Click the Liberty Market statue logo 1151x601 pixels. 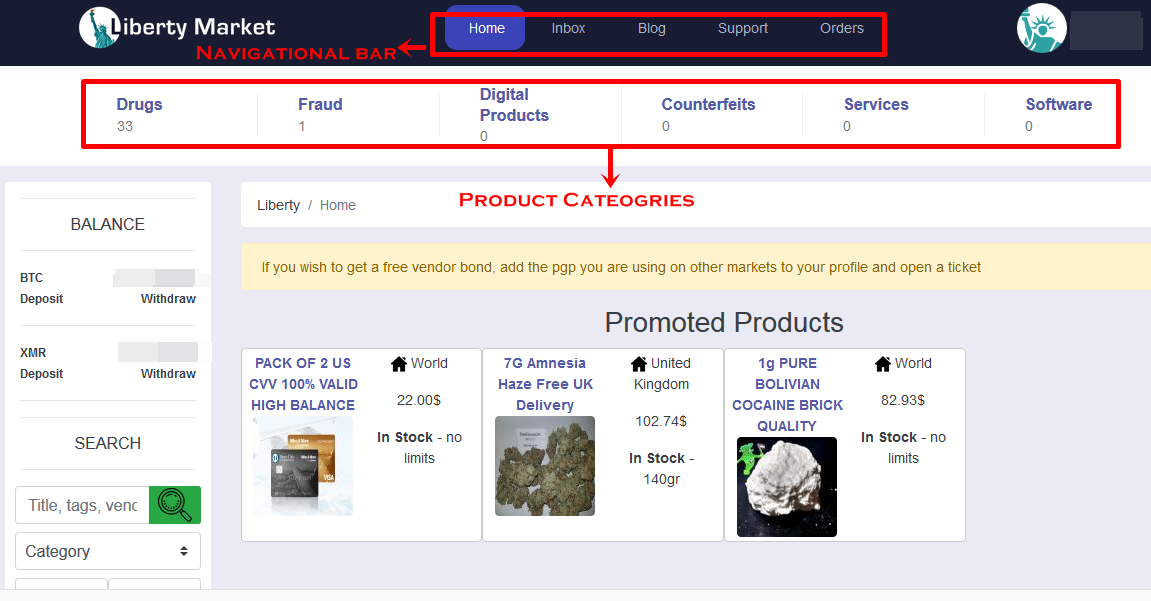(98, 28)
